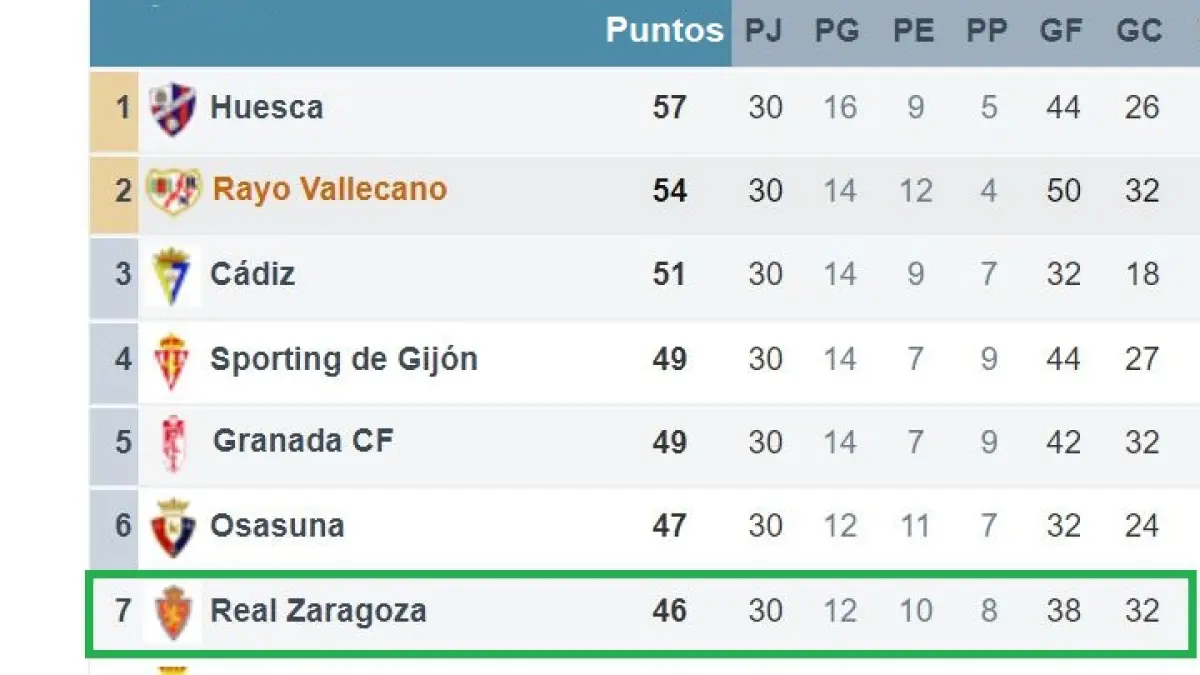1200x675 pixels.
Task: Open the Real Zaragoza team name
Action: [x=318, y=610]
